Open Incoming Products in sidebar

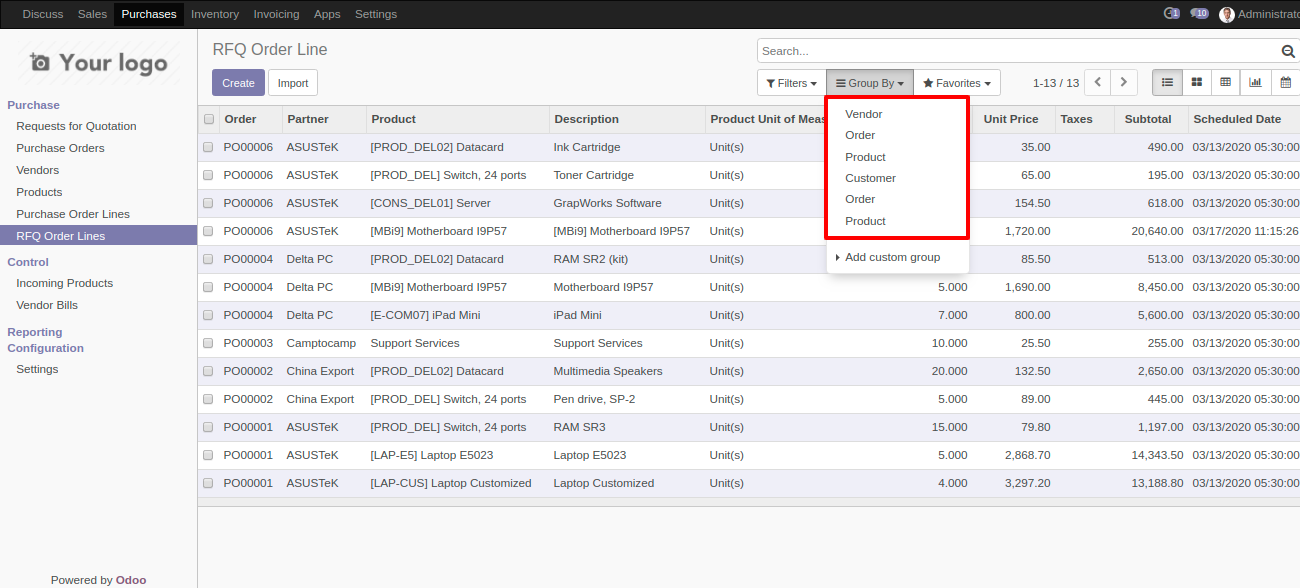[x=64, y=283]
